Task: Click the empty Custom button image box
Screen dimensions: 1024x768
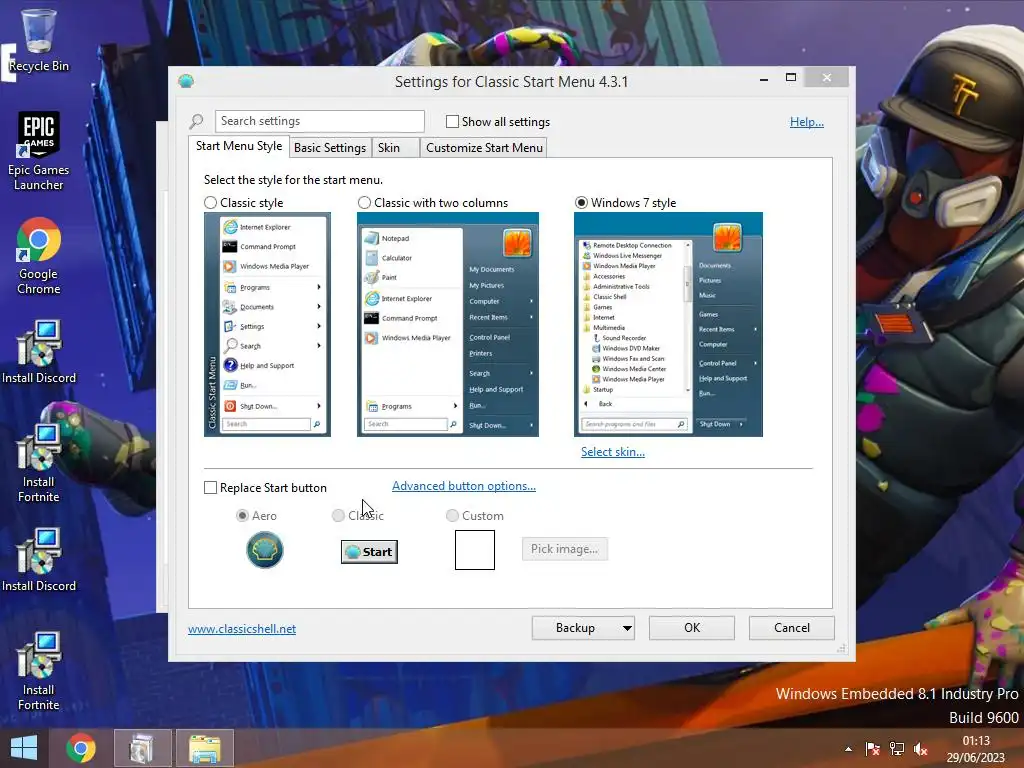Action: pyautogui.click(x=475, y=550)
